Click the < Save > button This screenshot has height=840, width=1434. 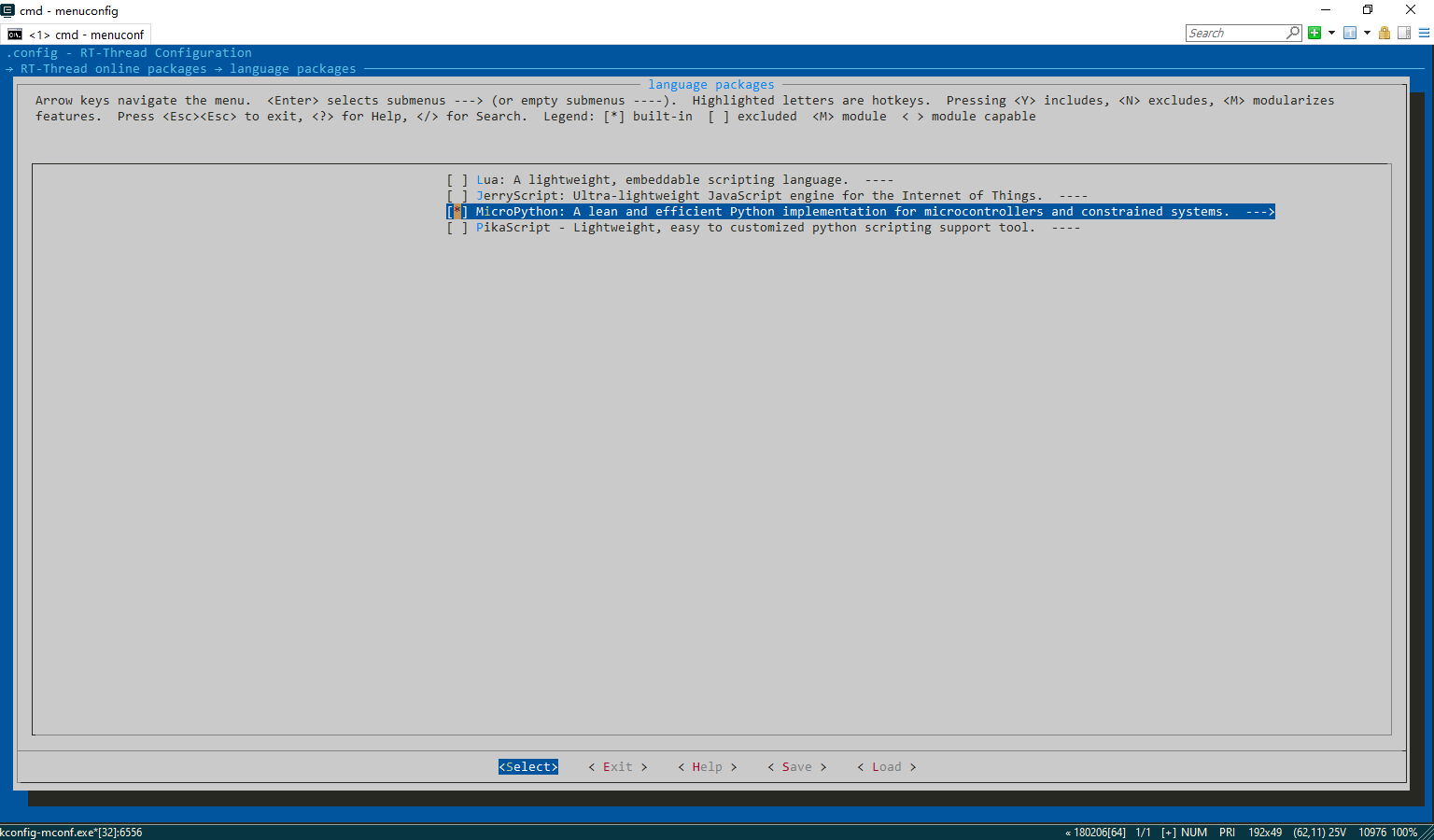(x=797, y=766)
